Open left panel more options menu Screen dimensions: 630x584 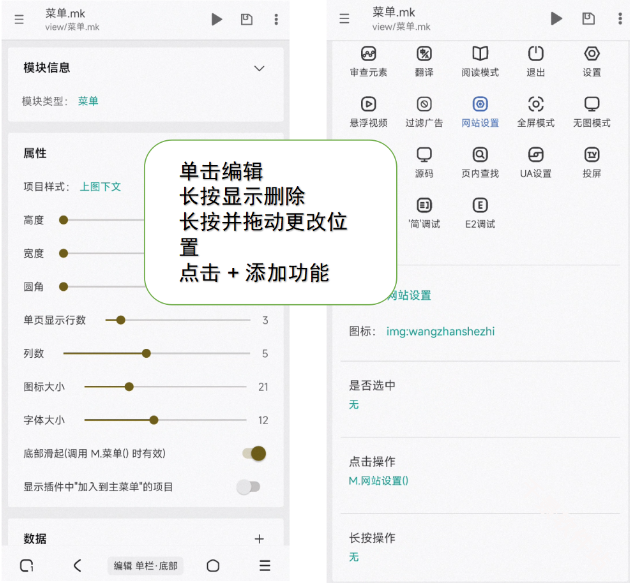click(x=276, y=19)
